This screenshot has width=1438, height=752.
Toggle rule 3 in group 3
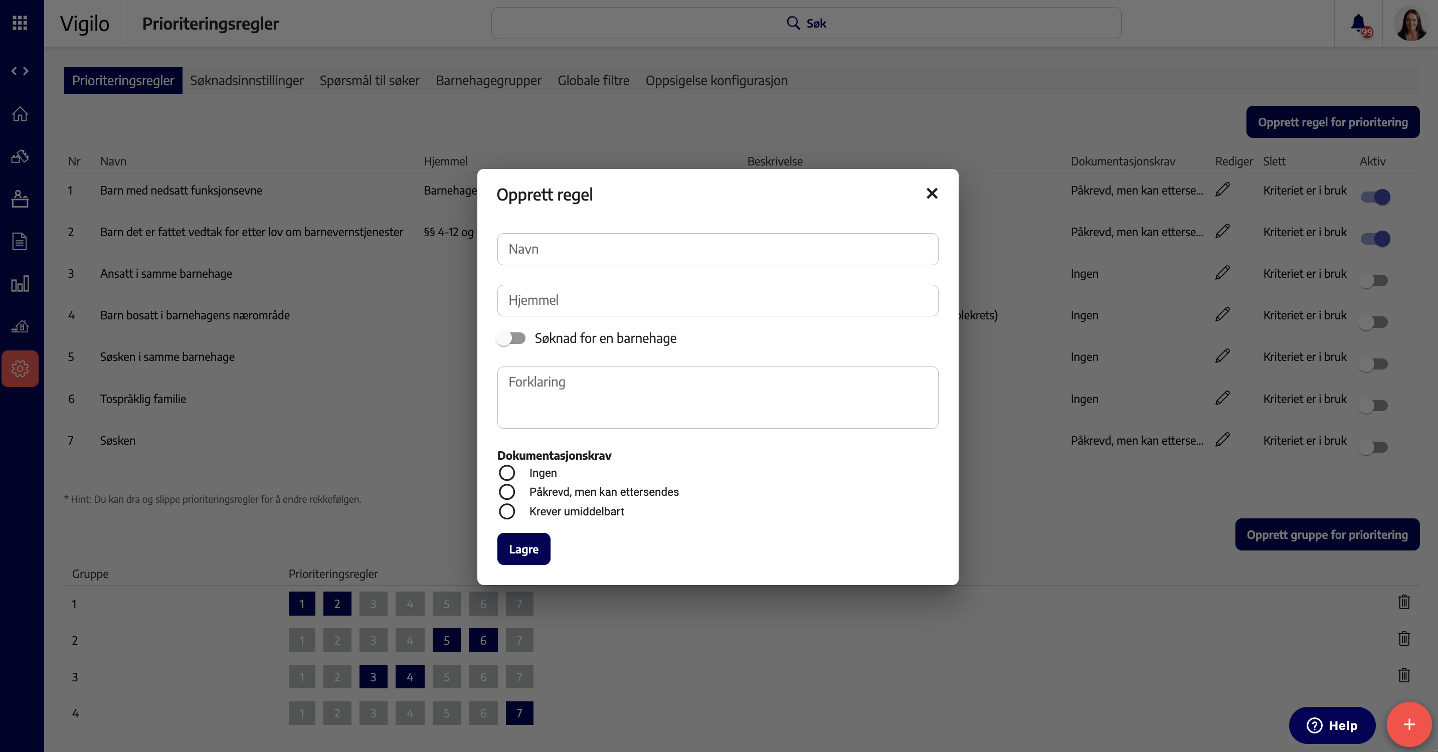374,677
